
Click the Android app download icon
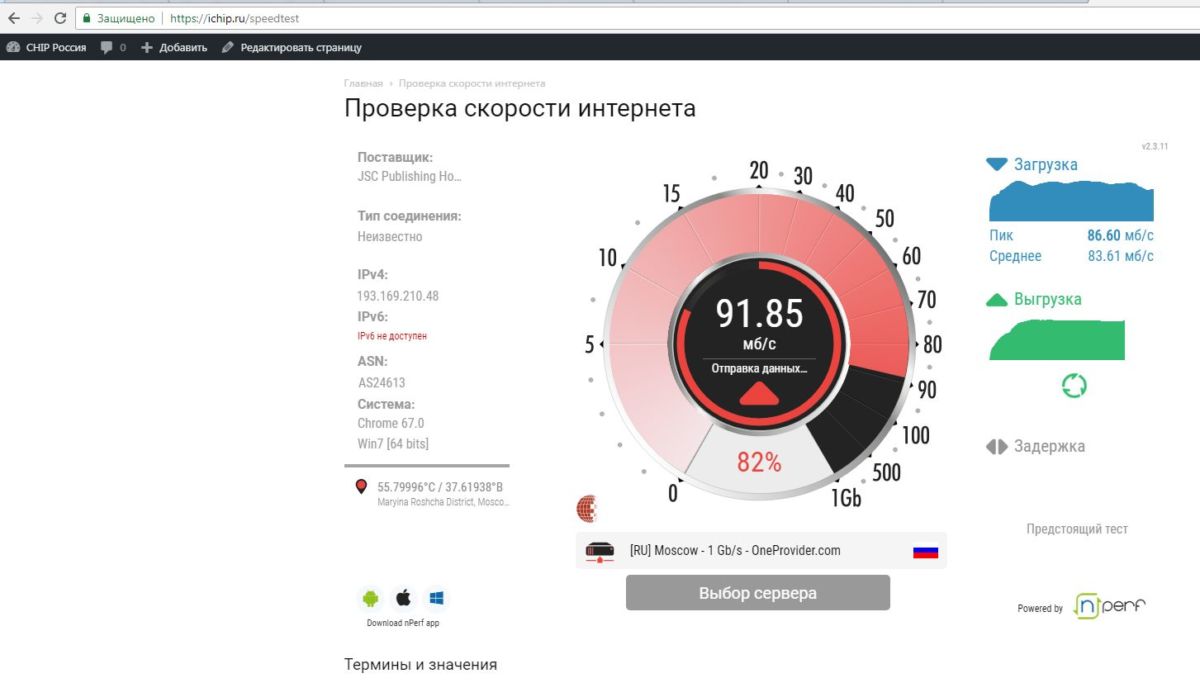pos(371,598)
